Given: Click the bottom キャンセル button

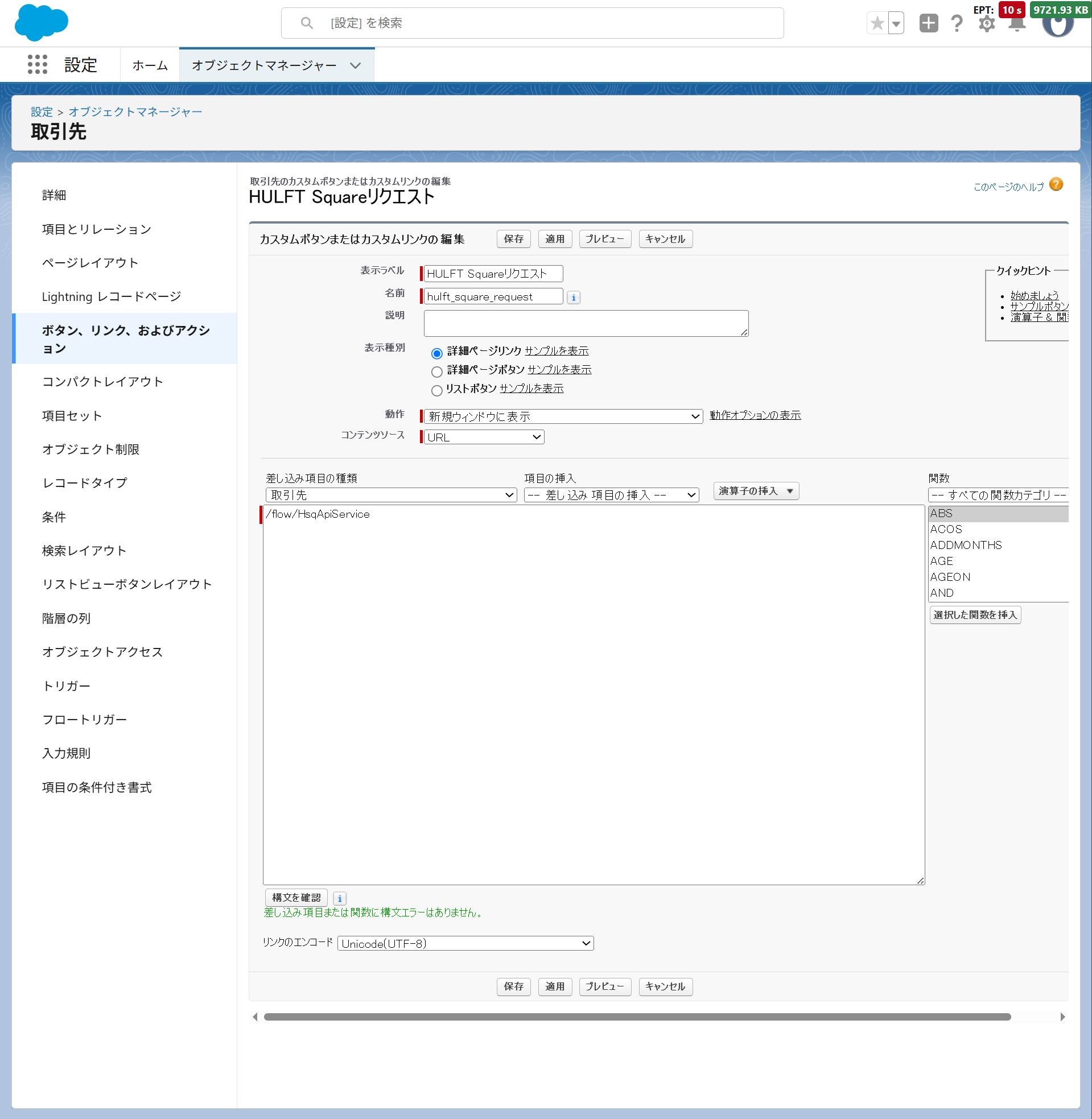Looking at the screenshot, I should tap(665, 986).
